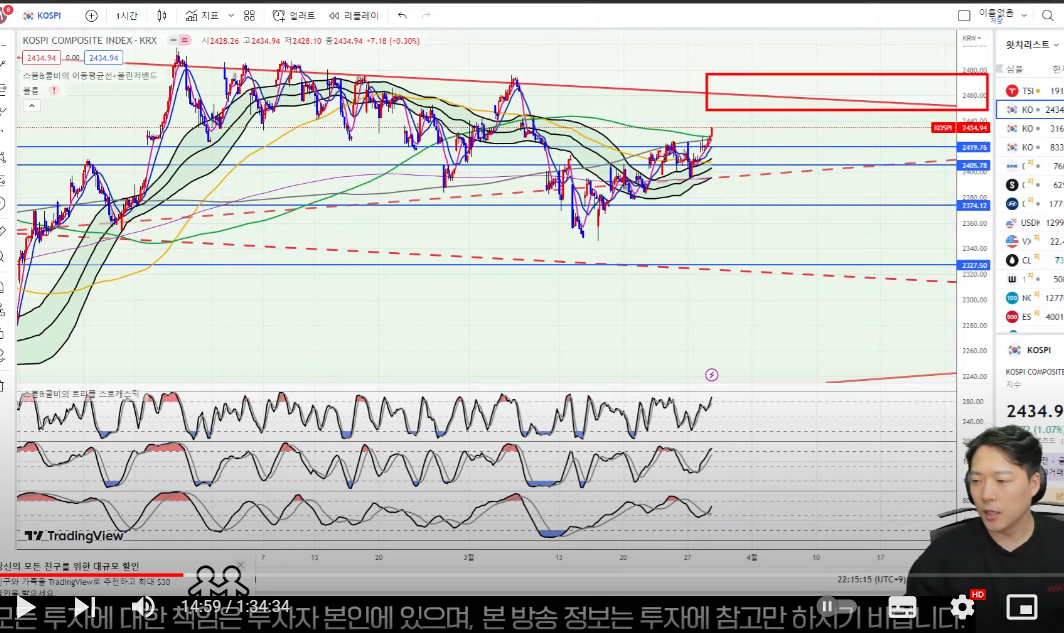The width and height of the screenshot is (1064, 633).
Task: Seek on the red video progress bar
Action: click(x=92, y=575)
